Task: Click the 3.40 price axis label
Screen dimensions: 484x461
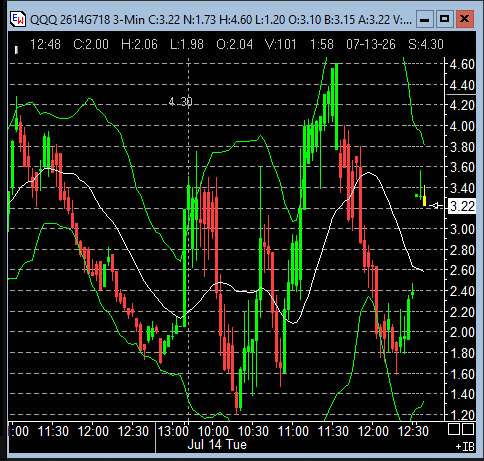Action: [462, 188]
